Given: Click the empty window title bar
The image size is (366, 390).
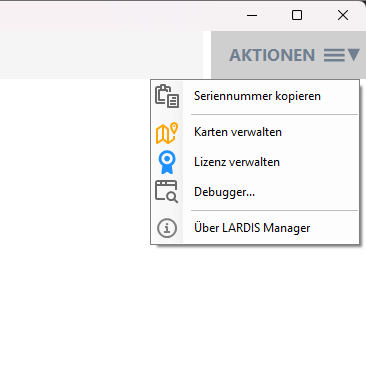Looking at the screenshot, I should tap(117, 16).
